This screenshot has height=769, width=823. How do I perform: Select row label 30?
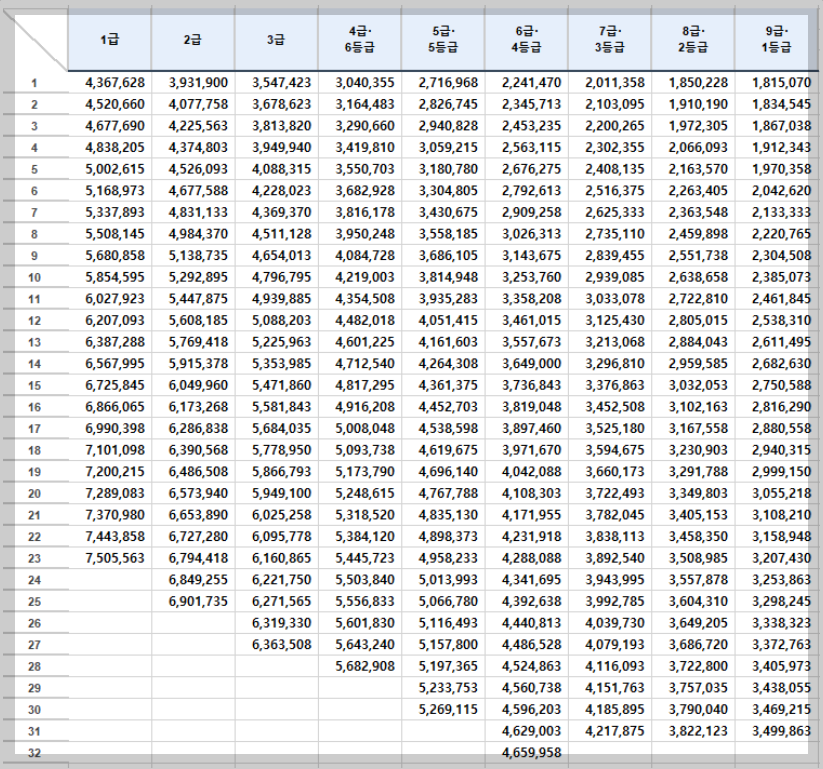pyautogui.click(x=34, y=710)
